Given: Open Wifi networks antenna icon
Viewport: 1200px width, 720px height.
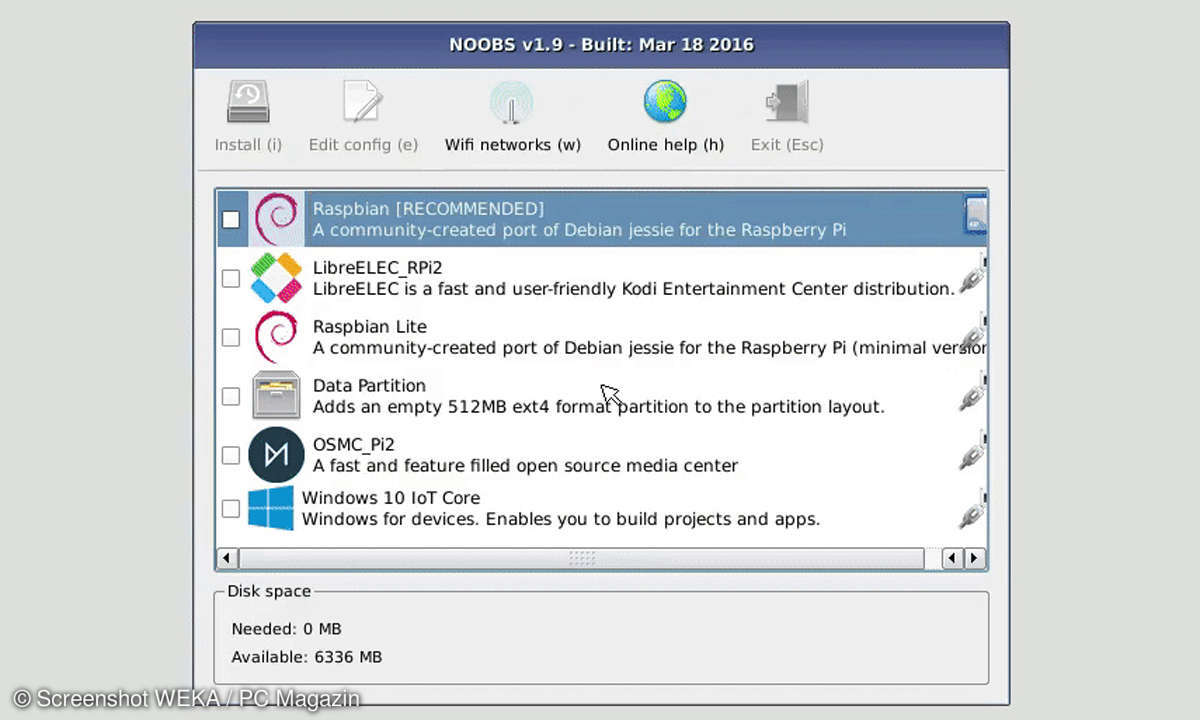Looking at the screenshot, I should click(x=512, y=102).
